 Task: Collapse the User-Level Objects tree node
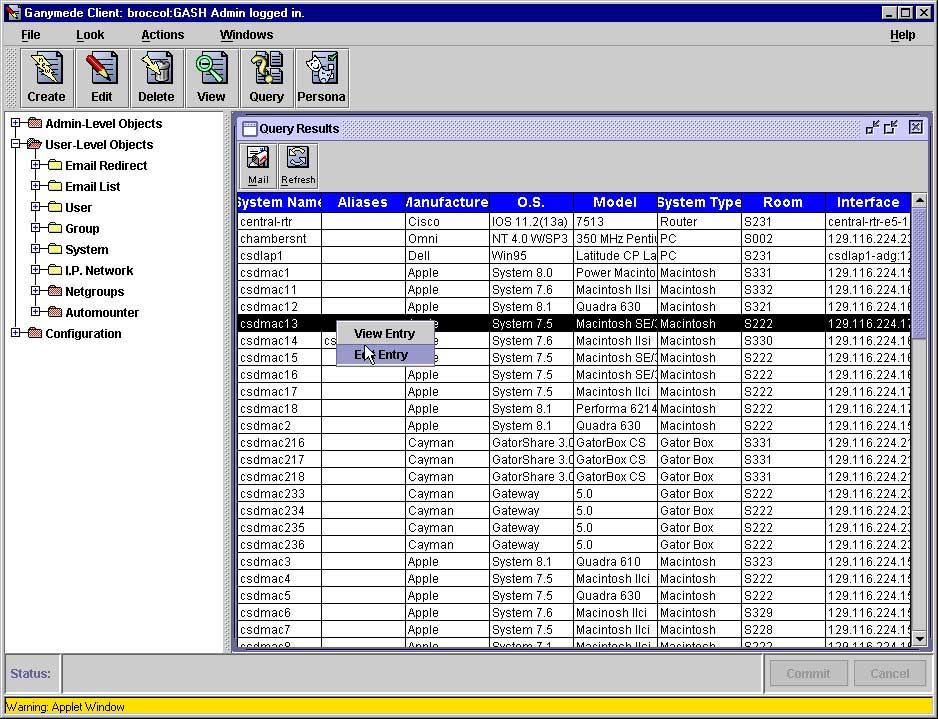pos(16,145)
